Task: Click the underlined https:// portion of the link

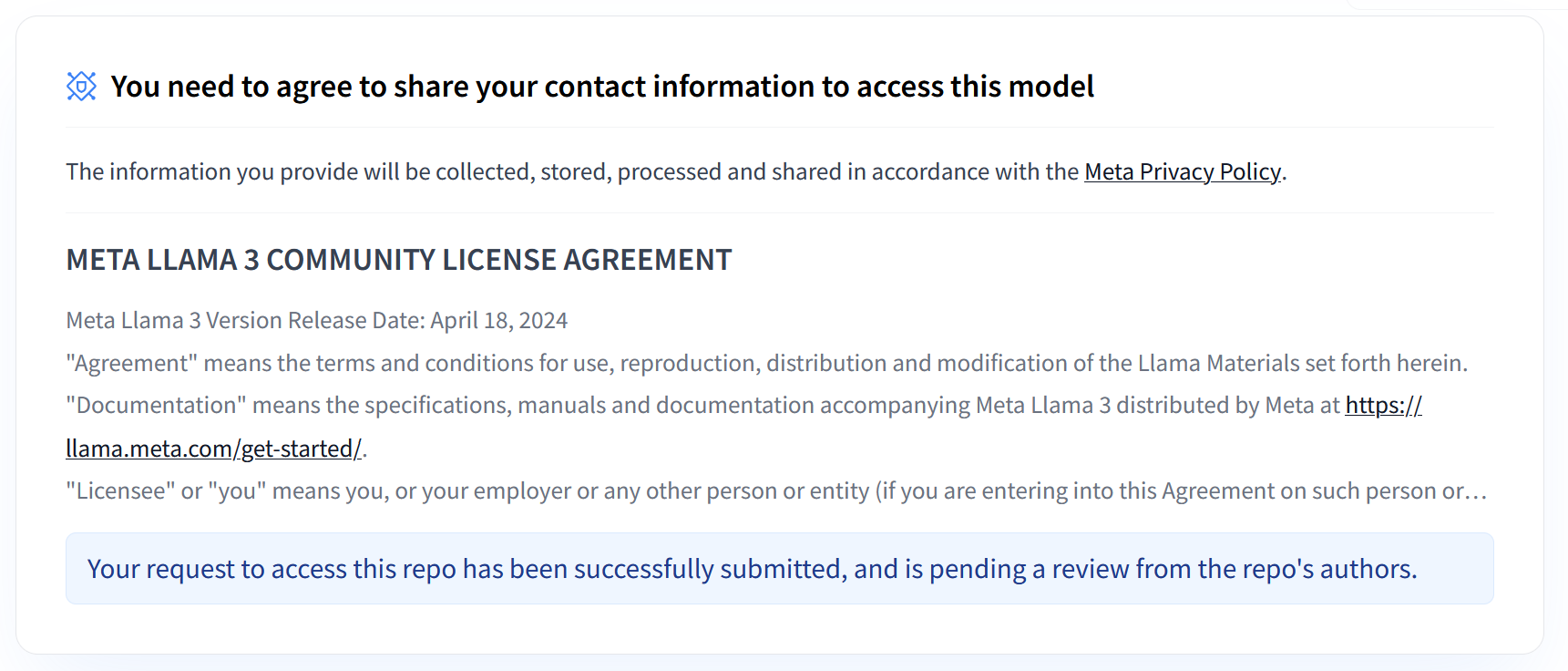Action: (1382, 405)
